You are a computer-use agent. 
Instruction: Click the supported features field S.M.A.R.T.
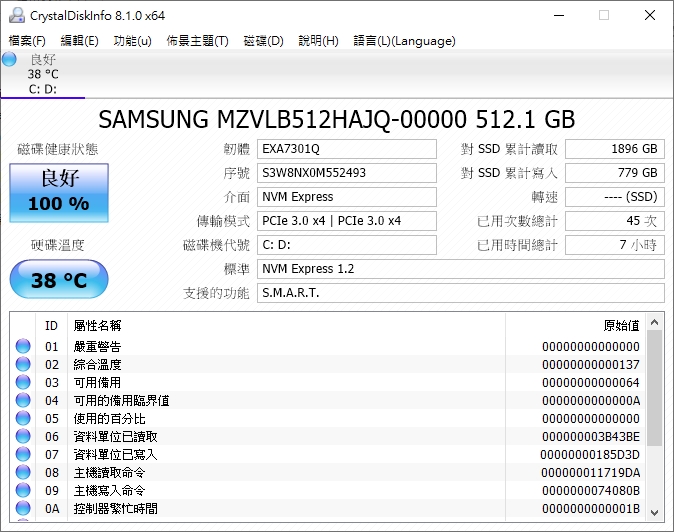click(x=461, y=293)
